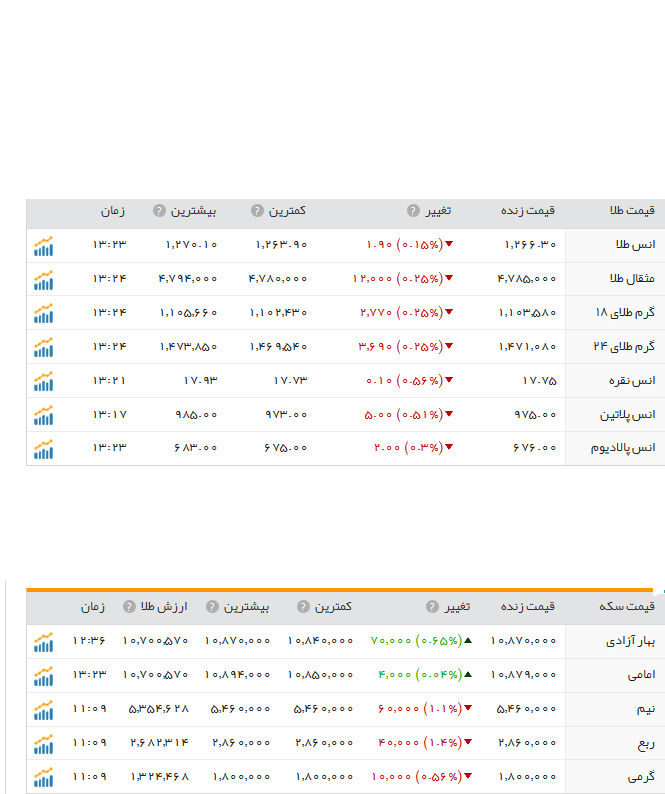Click highest price ۱,۲۷۰.۱۰ for انس طلا

pyautogui.click(x=191, y=245)
